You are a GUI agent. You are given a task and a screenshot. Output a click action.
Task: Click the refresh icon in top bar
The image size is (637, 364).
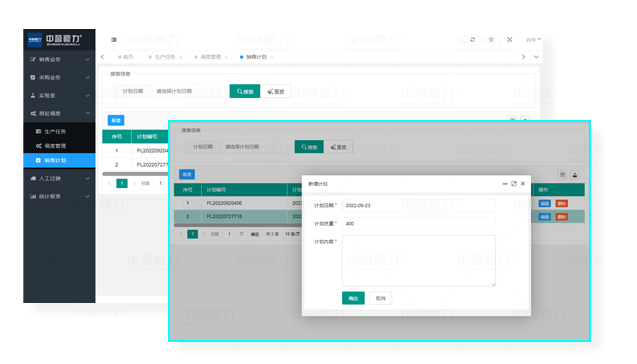[x=472, y=39]
